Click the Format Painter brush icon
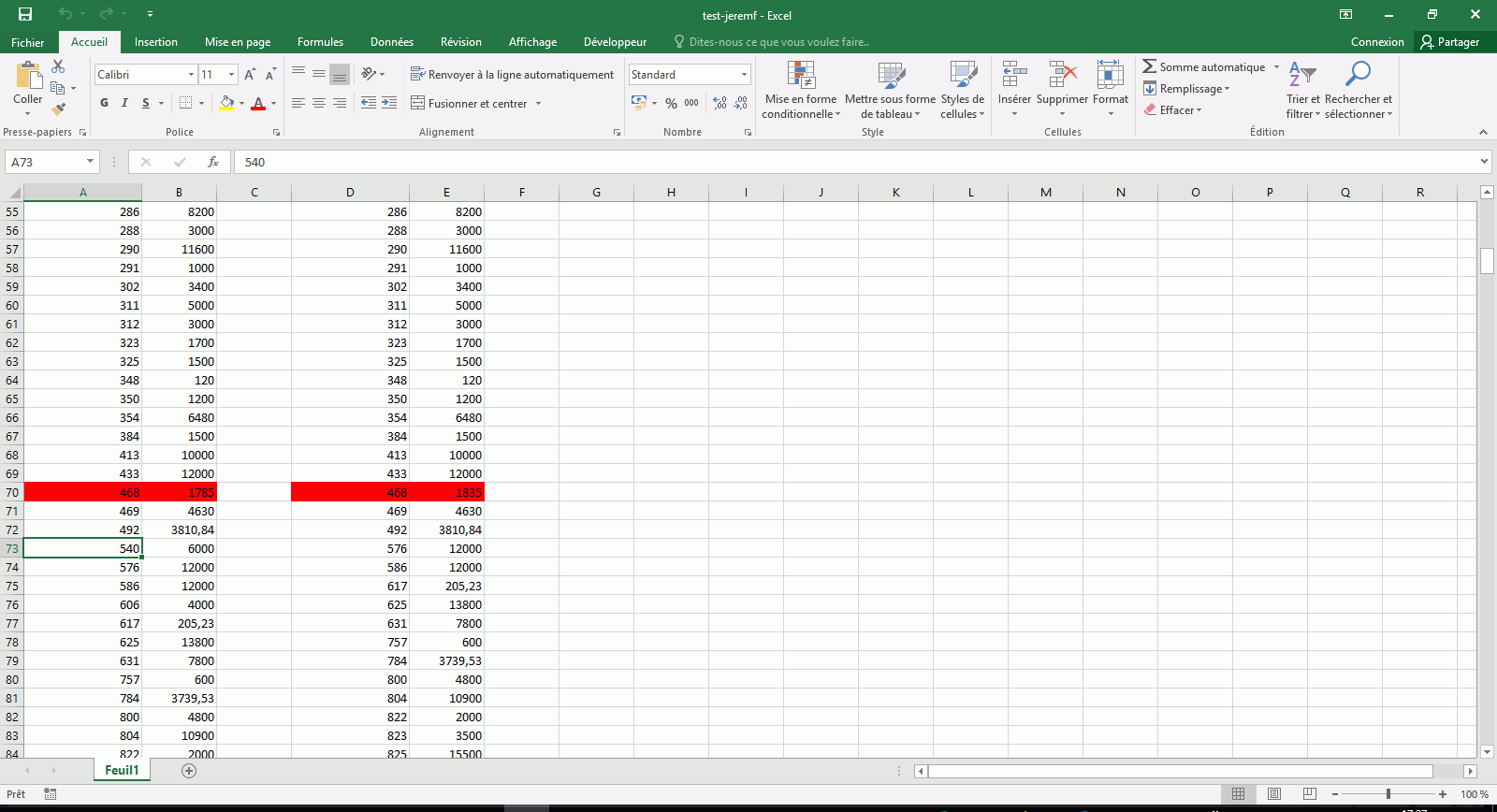 pos(58,109)
